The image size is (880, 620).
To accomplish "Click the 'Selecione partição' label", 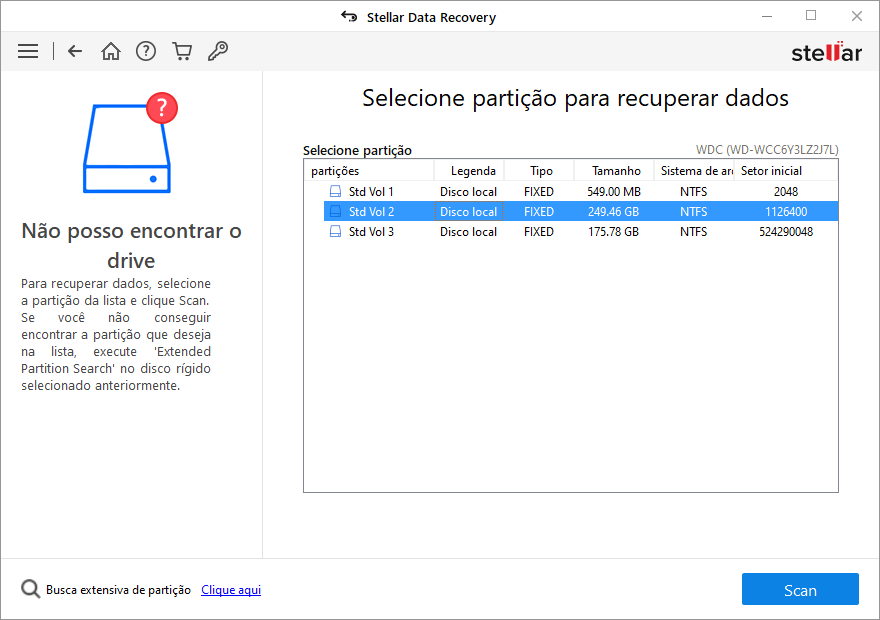I will coord(358,150).
